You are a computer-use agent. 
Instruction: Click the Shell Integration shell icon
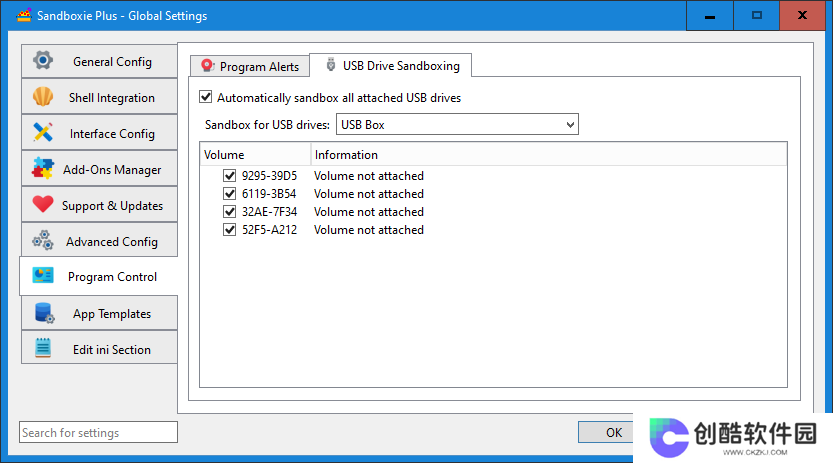tap(43, 97)
